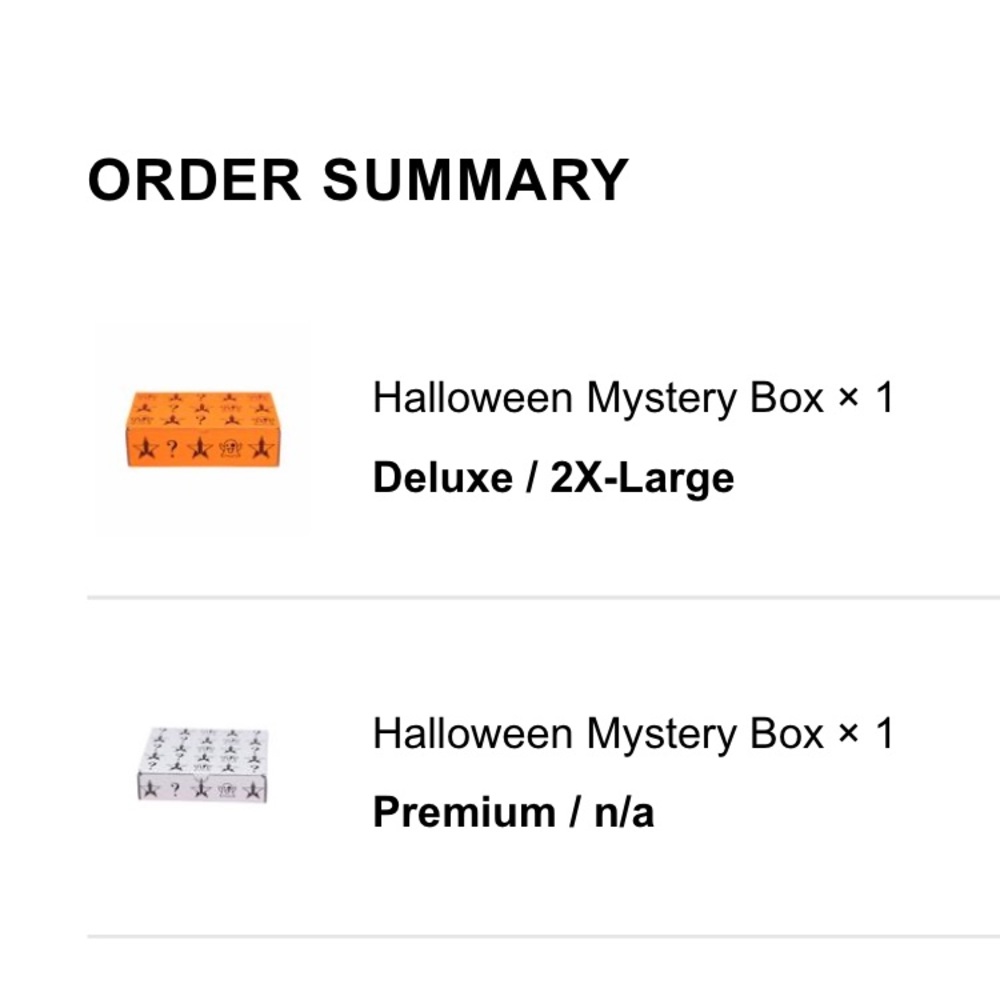The image size is (1000, 1000).
Task: Tap the skull icon on the white box
Action: click(227, 790)
